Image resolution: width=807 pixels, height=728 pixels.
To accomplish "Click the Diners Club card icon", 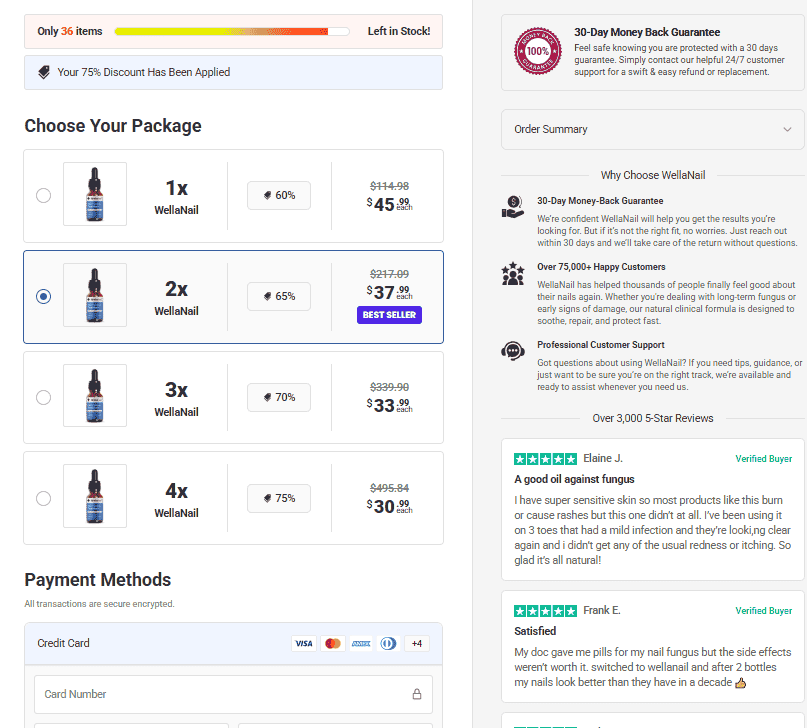I will click(389, 643).
